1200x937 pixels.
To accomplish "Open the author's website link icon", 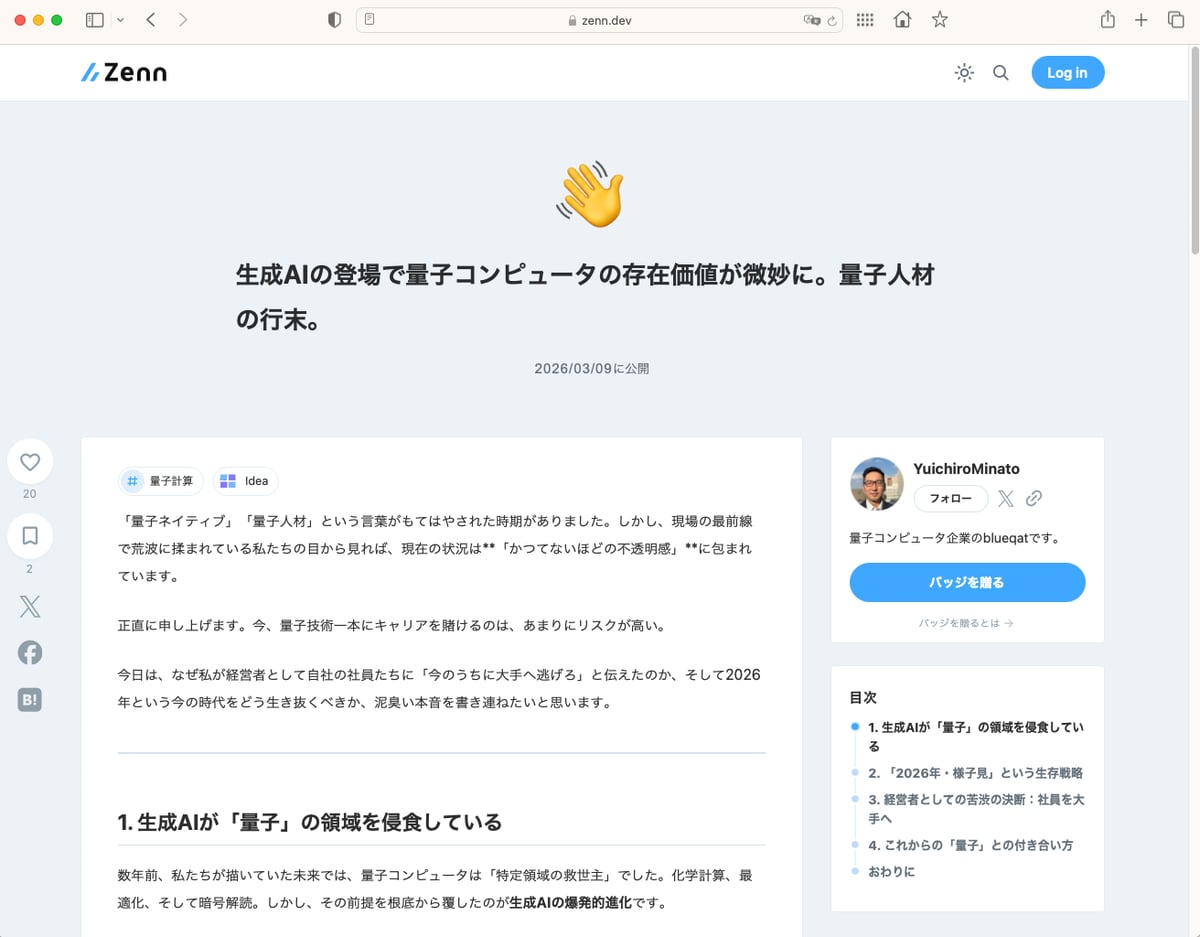I will point(1032,498).
